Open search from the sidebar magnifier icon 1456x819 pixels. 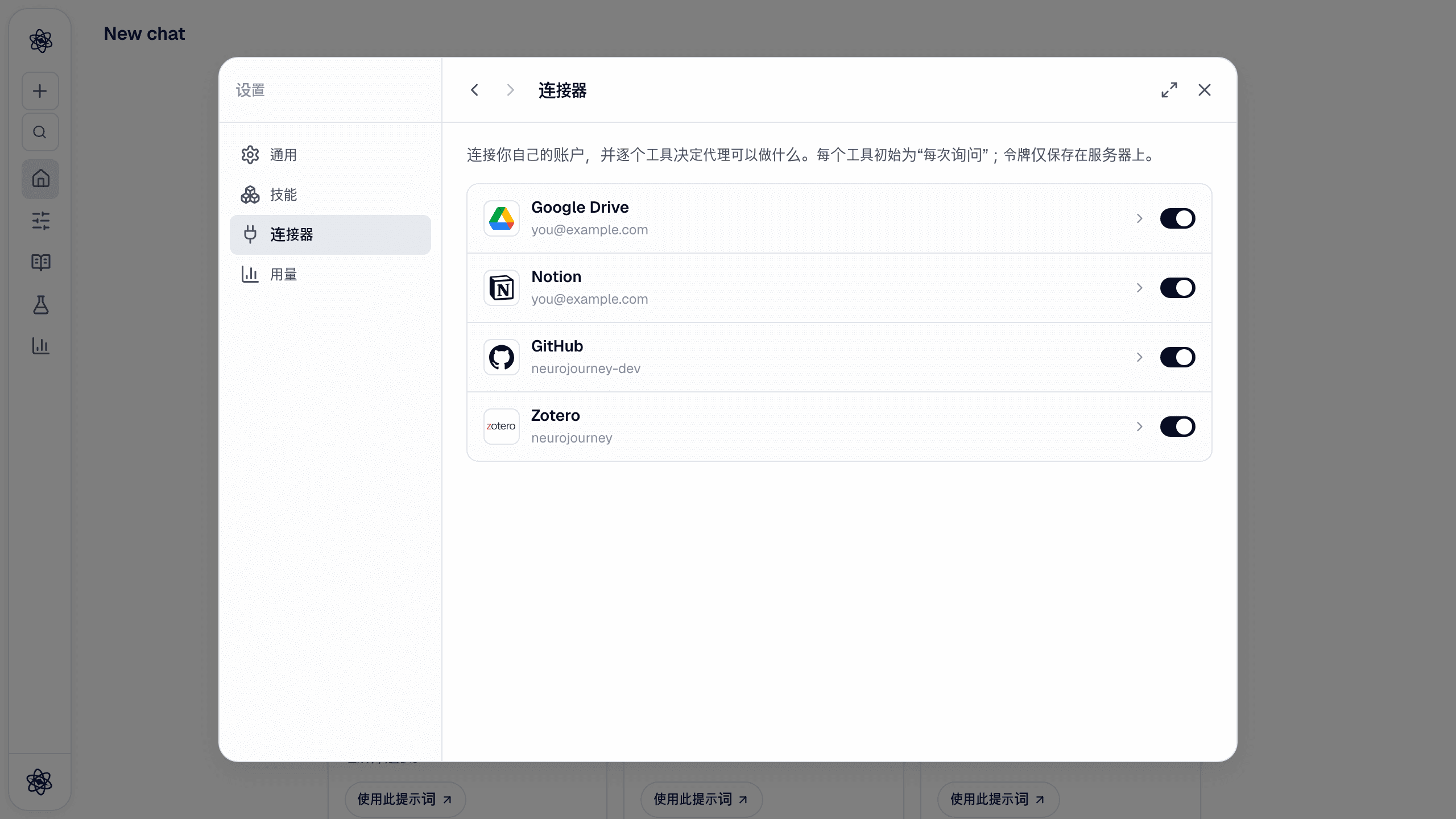click(x=40, y=132)
